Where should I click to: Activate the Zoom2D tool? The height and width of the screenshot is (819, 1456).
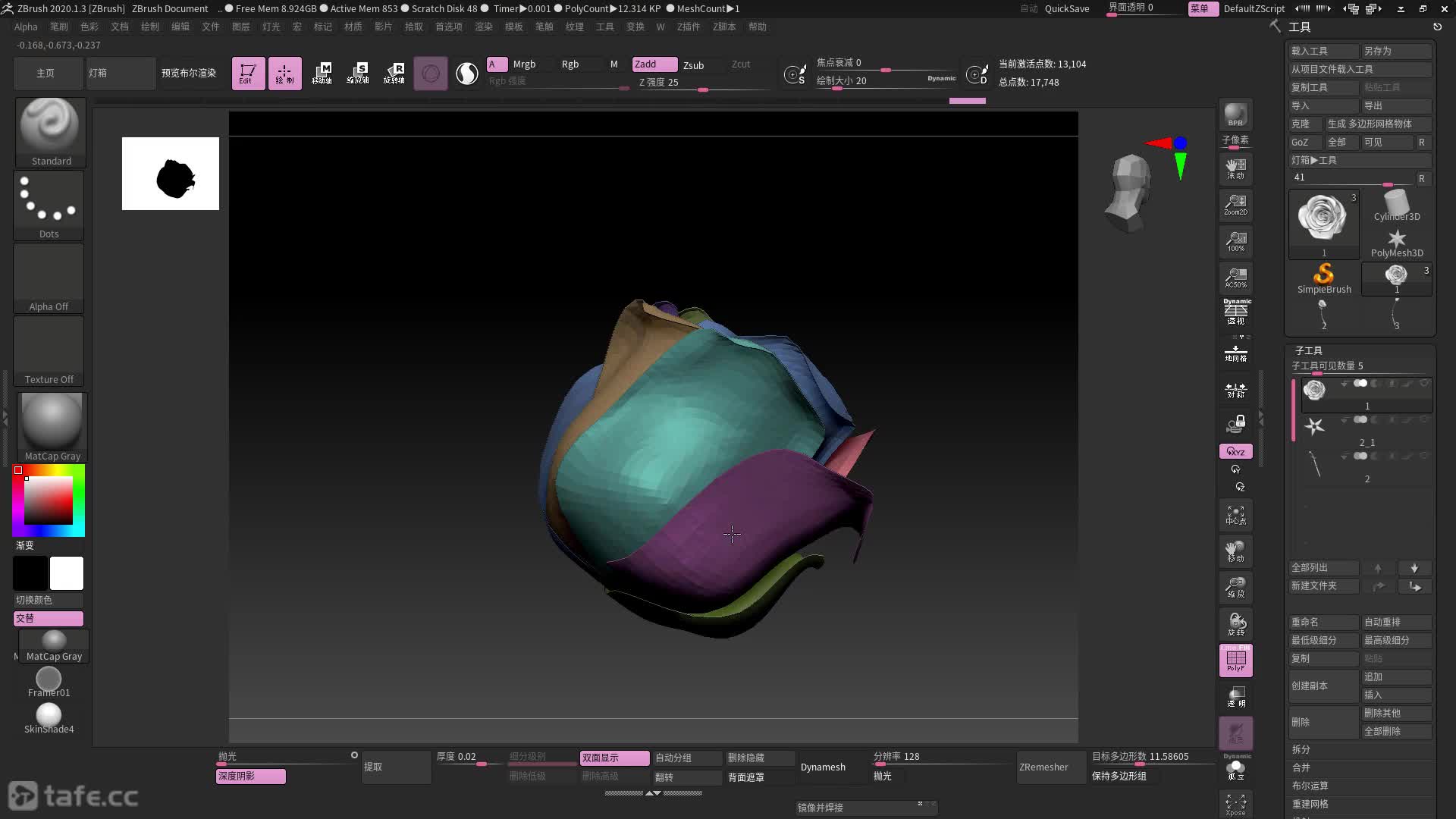point(1235,205)
